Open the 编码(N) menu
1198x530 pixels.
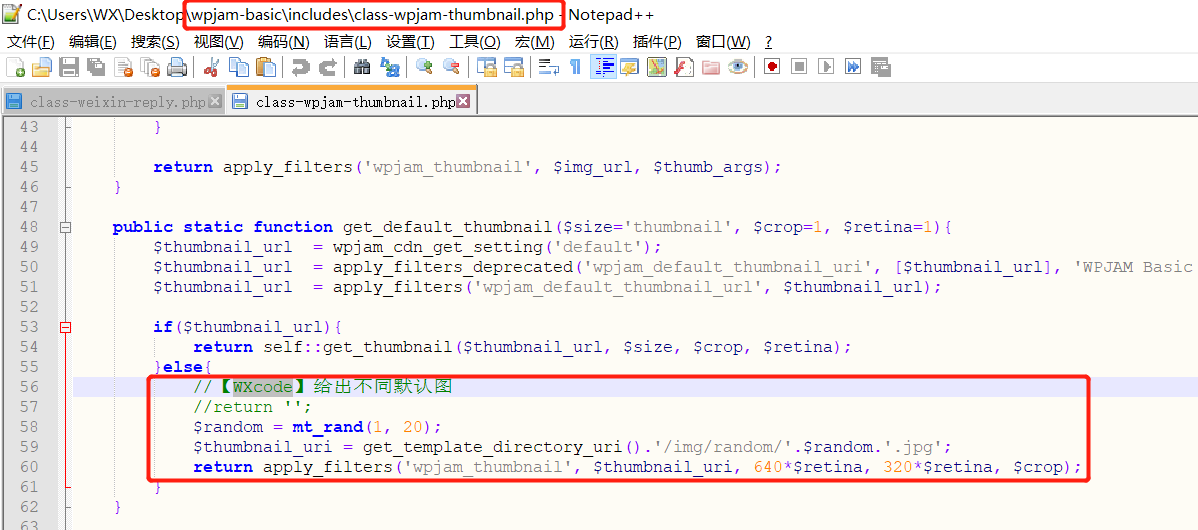(283, 42)
